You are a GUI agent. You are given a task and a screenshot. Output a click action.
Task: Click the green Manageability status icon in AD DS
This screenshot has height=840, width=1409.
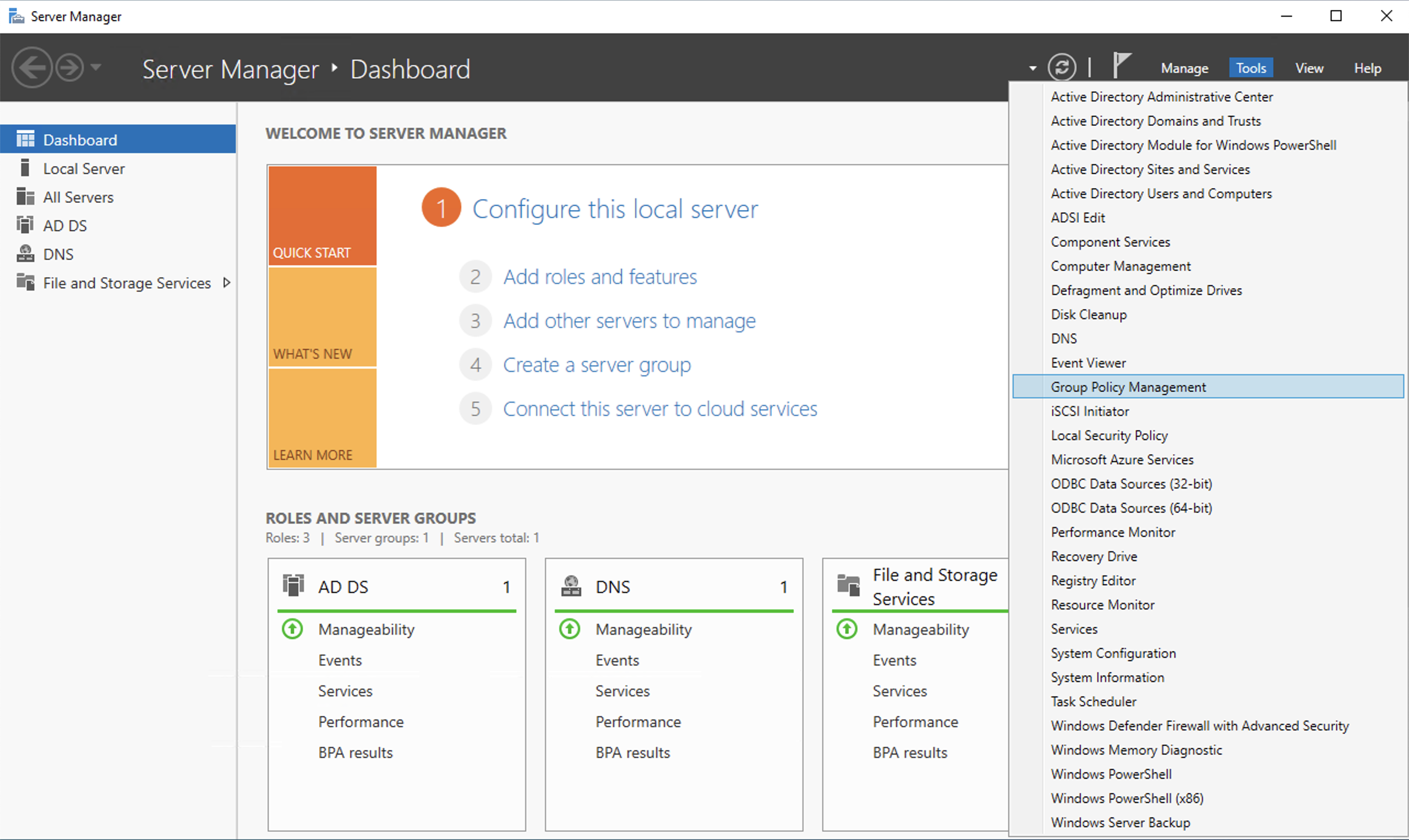(x=293, y=629)
